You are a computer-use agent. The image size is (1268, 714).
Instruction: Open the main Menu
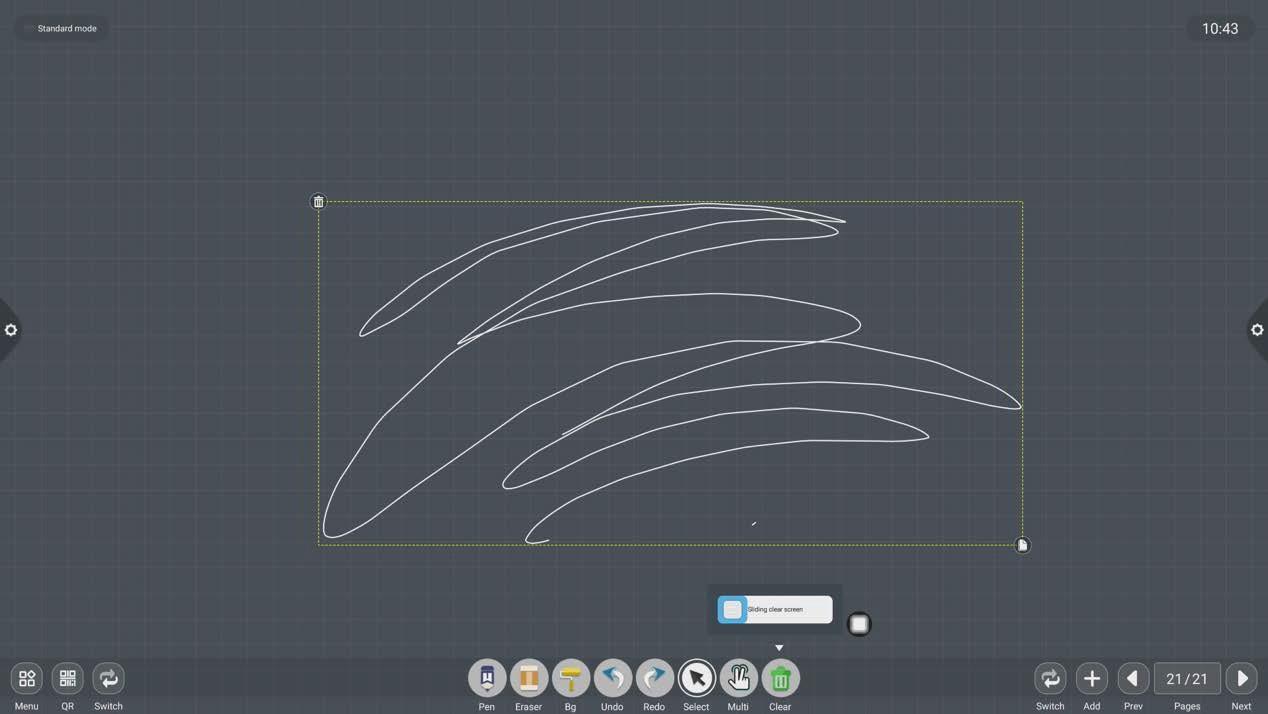27,678
